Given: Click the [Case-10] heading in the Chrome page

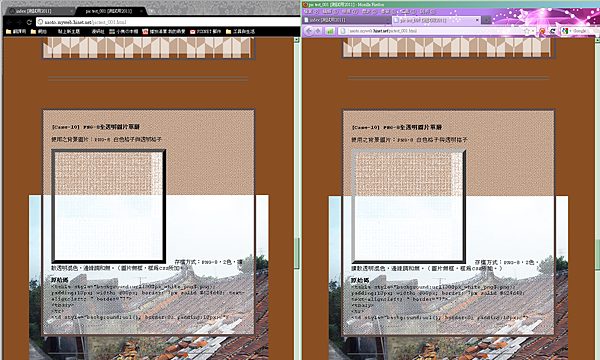Looking at the screenshot, I should pos(96,127).
